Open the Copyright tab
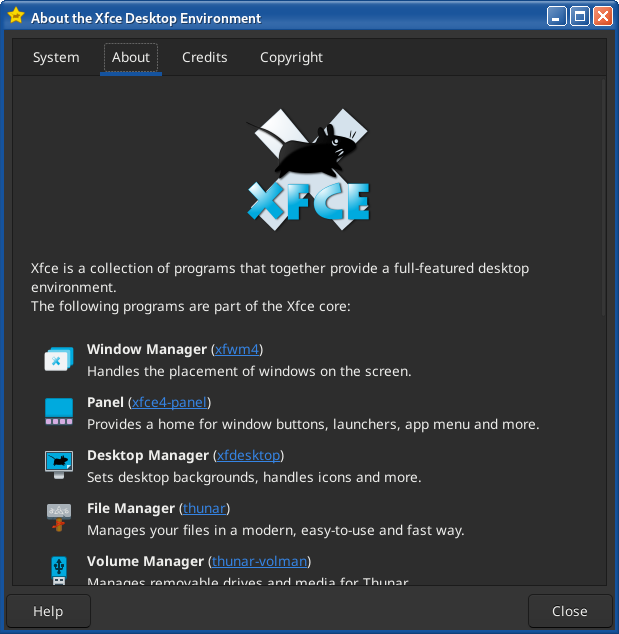The height and width of the screenshot is (634, 619). [292, 57]
